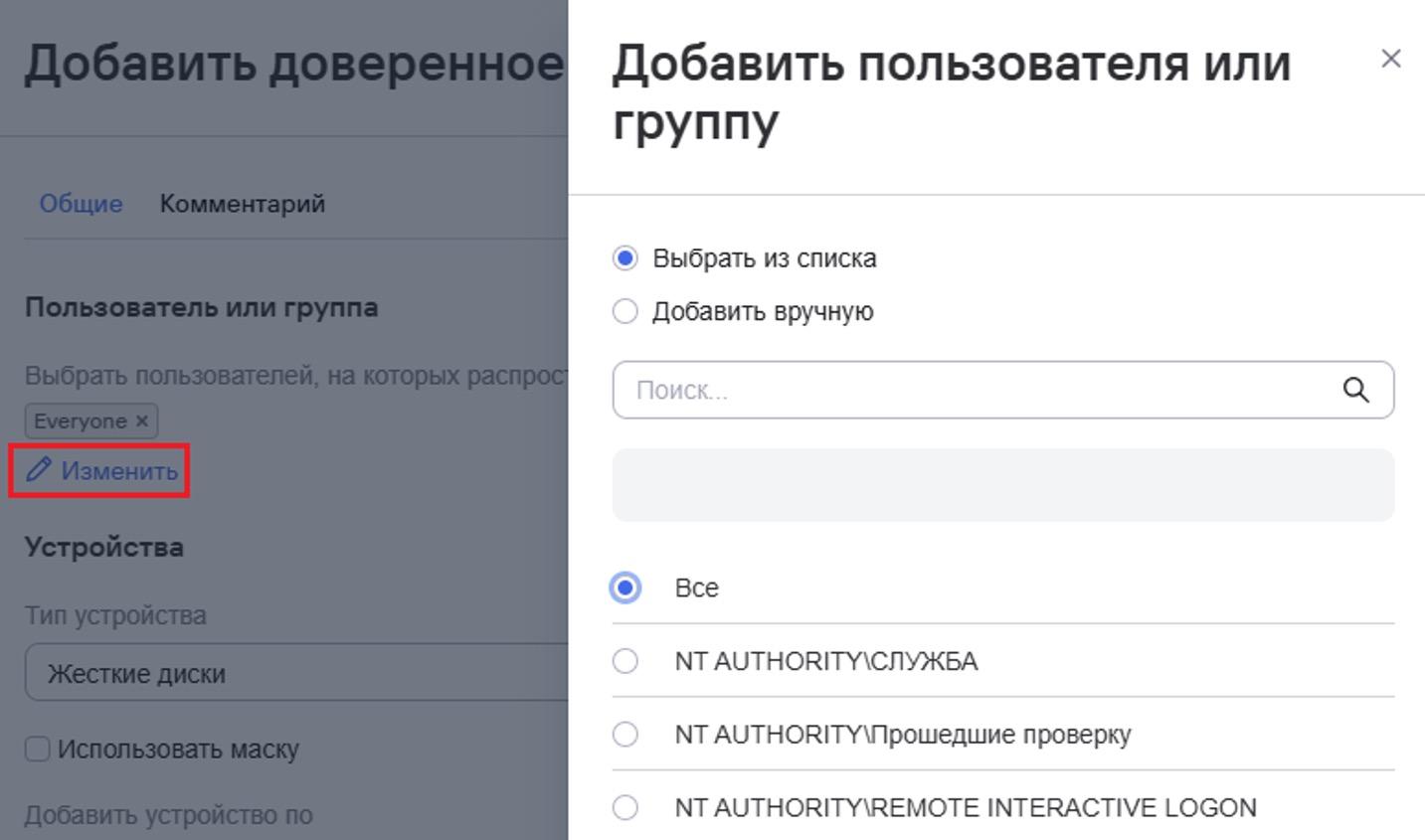Choose NT AUTHORITY\REMOTE INTERACTIVE LOGON radio button
The image size is (1425, 840).
tap(625, 807)
